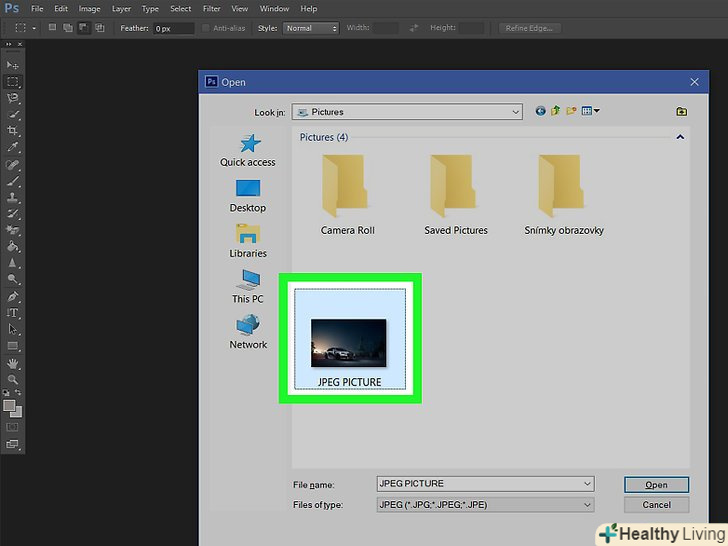Activate the Hand tool
Viewport: 728px width, 546px height.
tap(13, 363)
